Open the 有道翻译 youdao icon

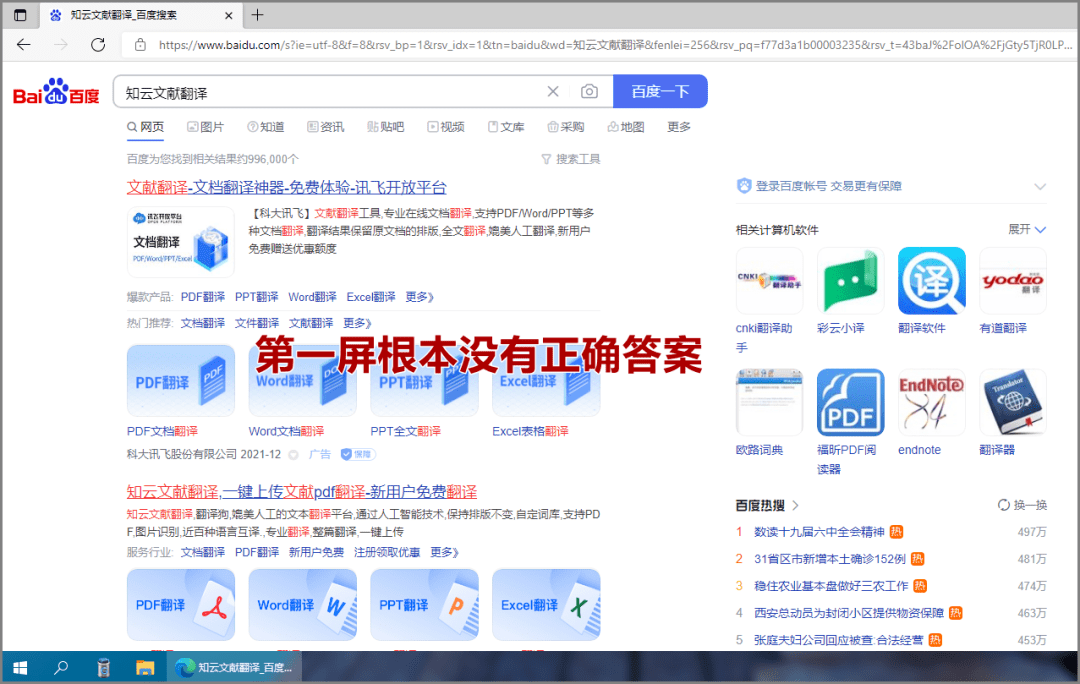tap(1013, 281)
